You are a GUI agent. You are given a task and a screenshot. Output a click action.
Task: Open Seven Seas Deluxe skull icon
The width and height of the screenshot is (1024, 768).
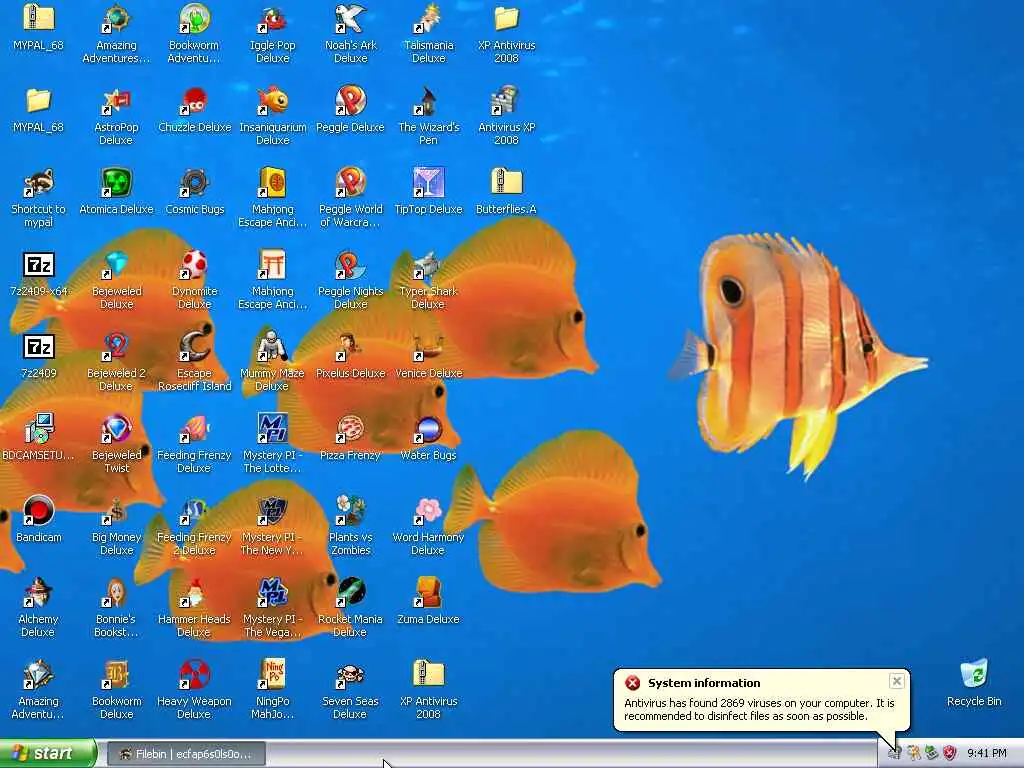(351, 675)
